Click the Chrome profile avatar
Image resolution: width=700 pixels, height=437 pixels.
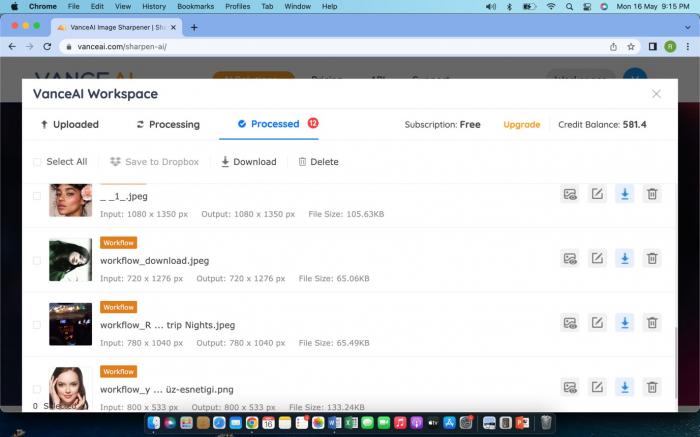[x=670, y=46]
